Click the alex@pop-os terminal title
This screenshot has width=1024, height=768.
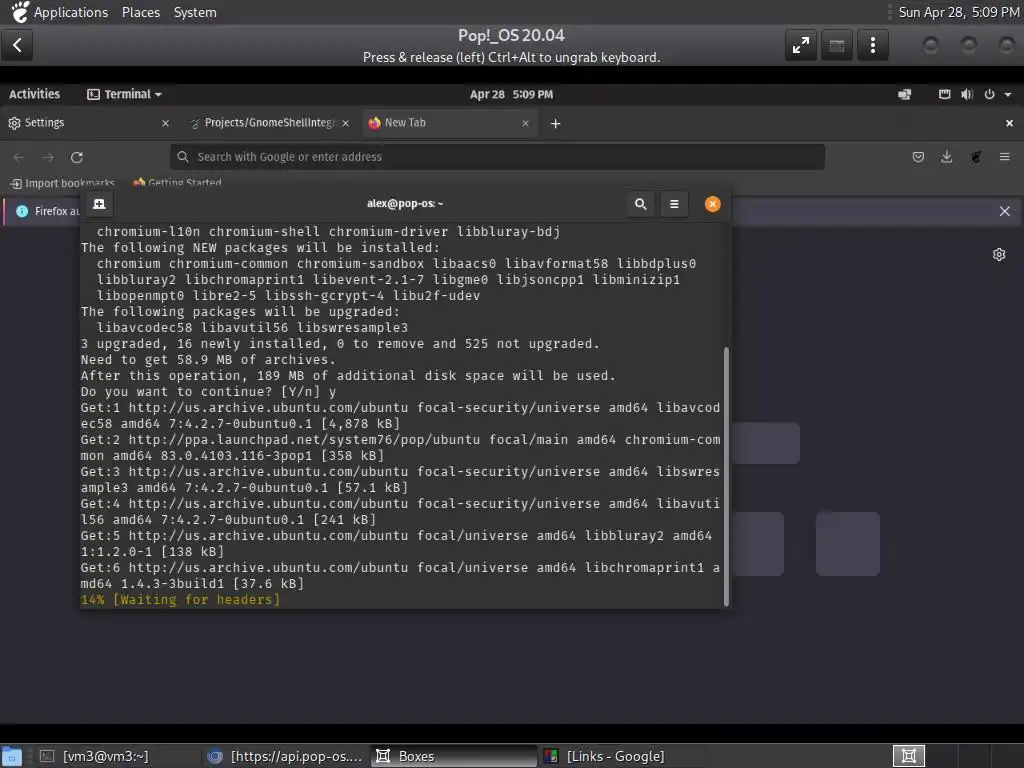click(x=405, y=204)
